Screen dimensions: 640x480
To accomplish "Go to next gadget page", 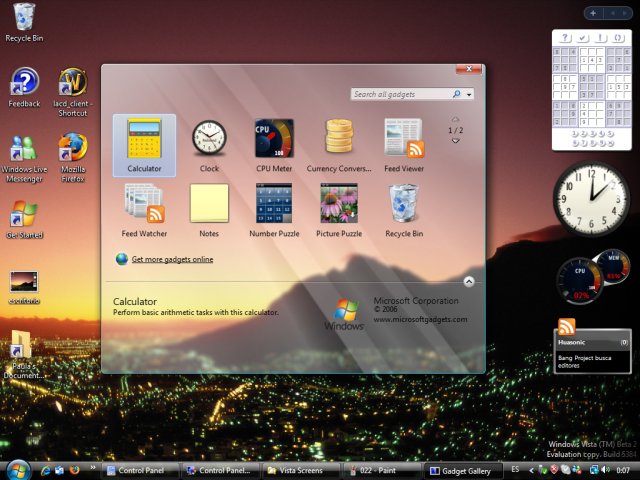I will coord(456,141).
